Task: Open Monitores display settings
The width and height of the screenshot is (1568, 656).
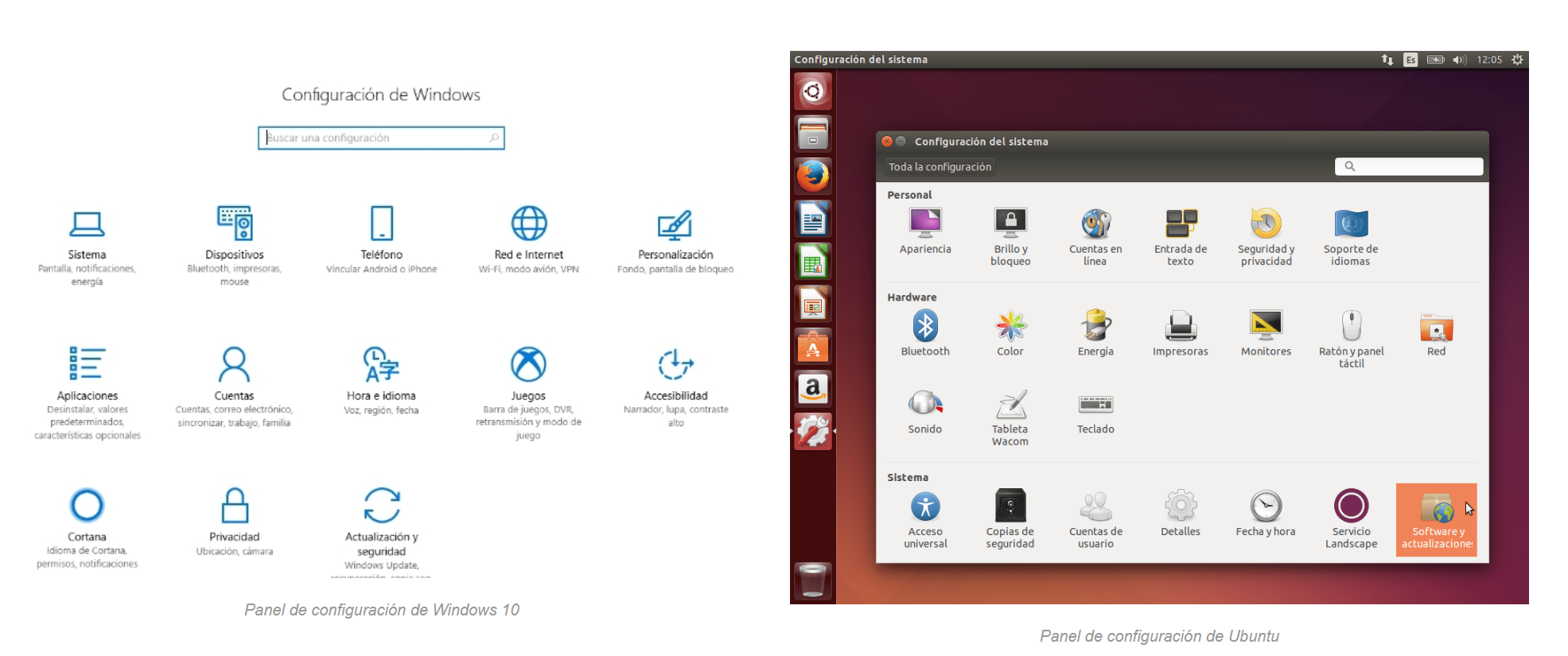Action: click(x=1265, y=327)
